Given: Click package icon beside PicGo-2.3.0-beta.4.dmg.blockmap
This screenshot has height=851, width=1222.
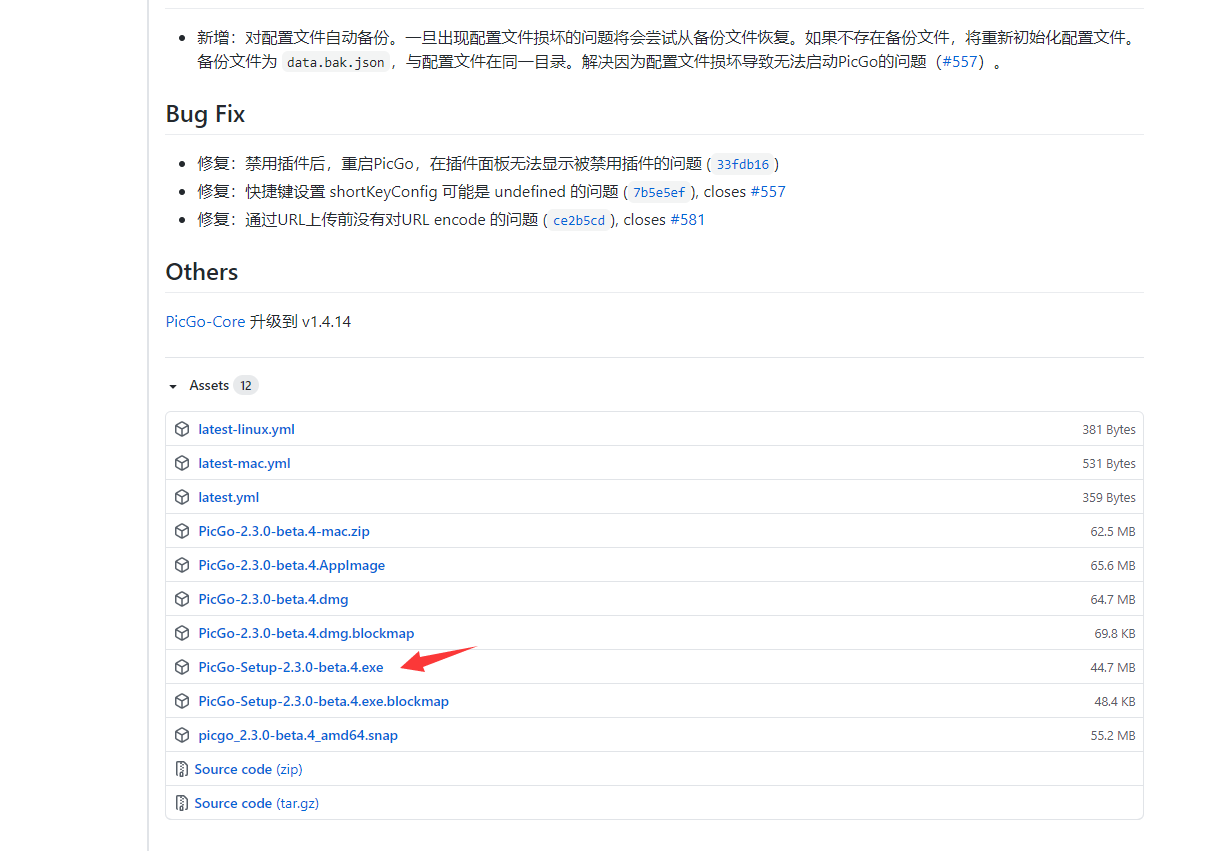Looking at the screenshot, I should point(182,633).
